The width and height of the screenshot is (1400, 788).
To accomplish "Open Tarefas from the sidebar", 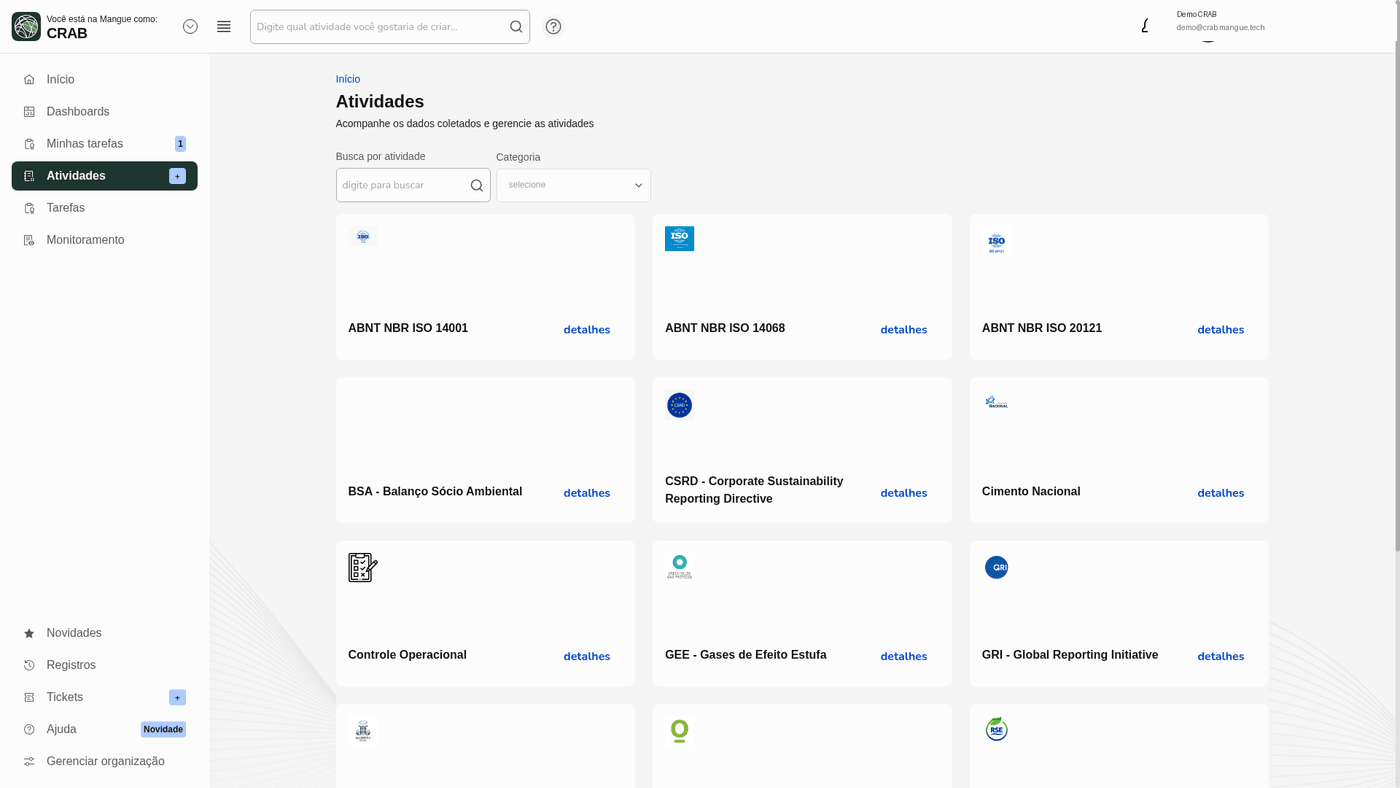I will click(104, 208).
